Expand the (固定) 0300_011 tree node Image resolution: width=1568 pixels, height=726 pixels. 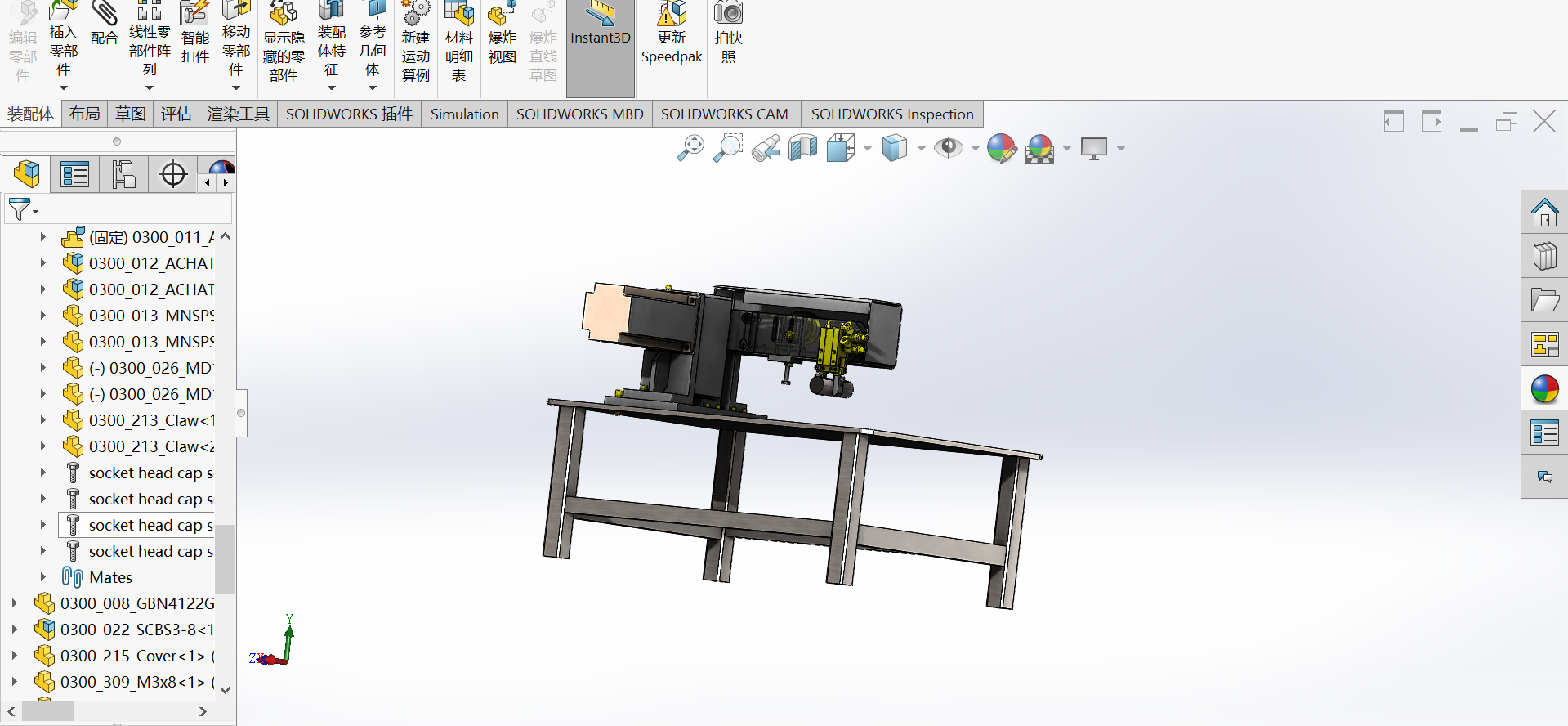click(43, 237)
